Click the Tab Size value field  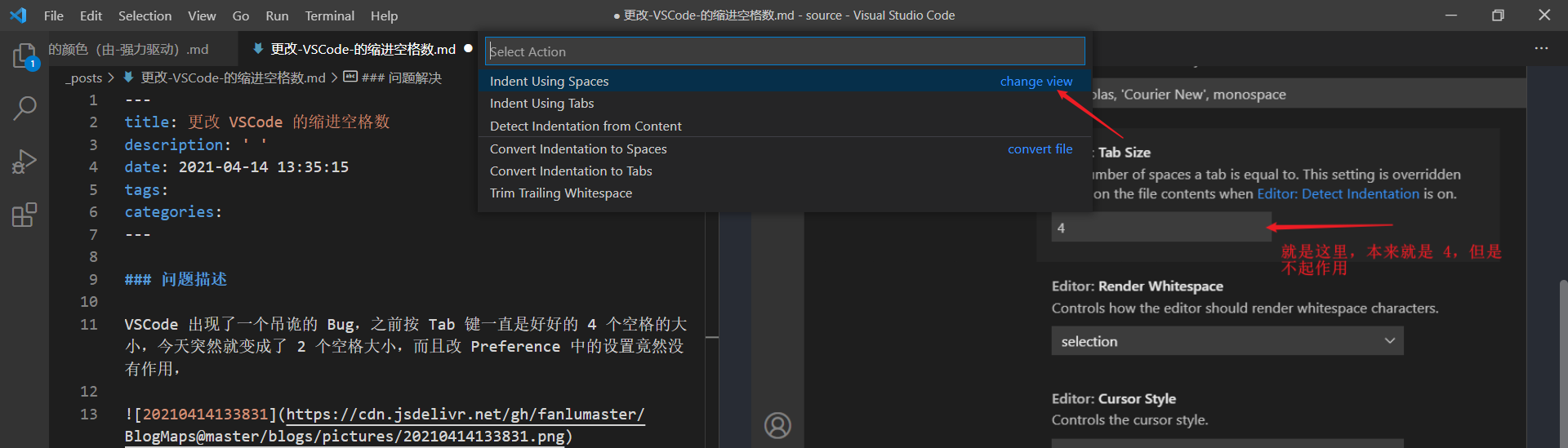pos(1160,228)
